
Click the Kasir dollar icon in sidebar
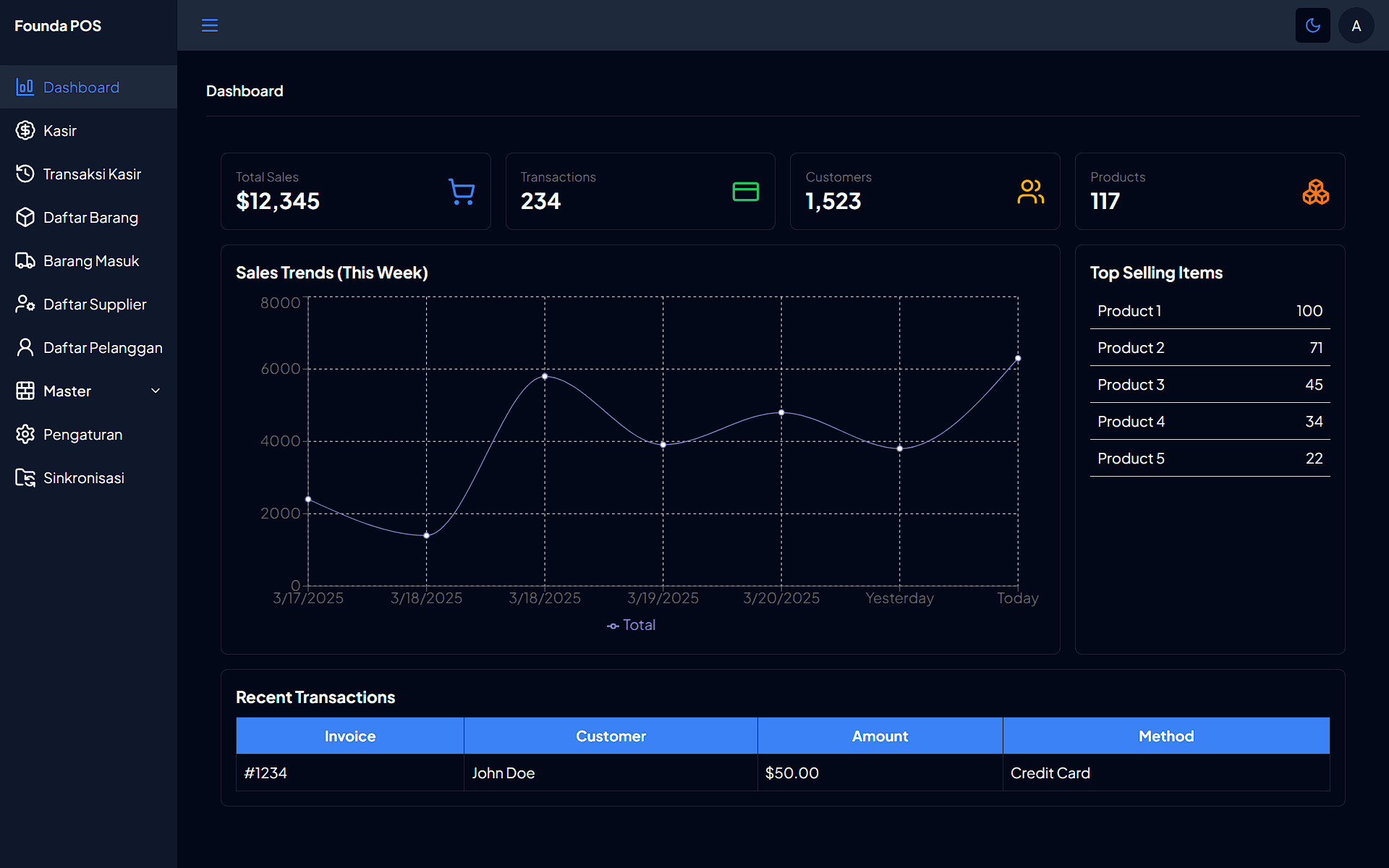click(25, 130)
